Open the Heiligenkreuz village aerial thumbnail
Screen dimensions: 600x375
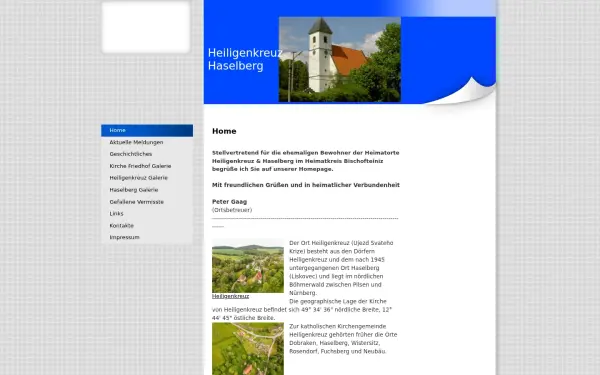coord(248,266)
